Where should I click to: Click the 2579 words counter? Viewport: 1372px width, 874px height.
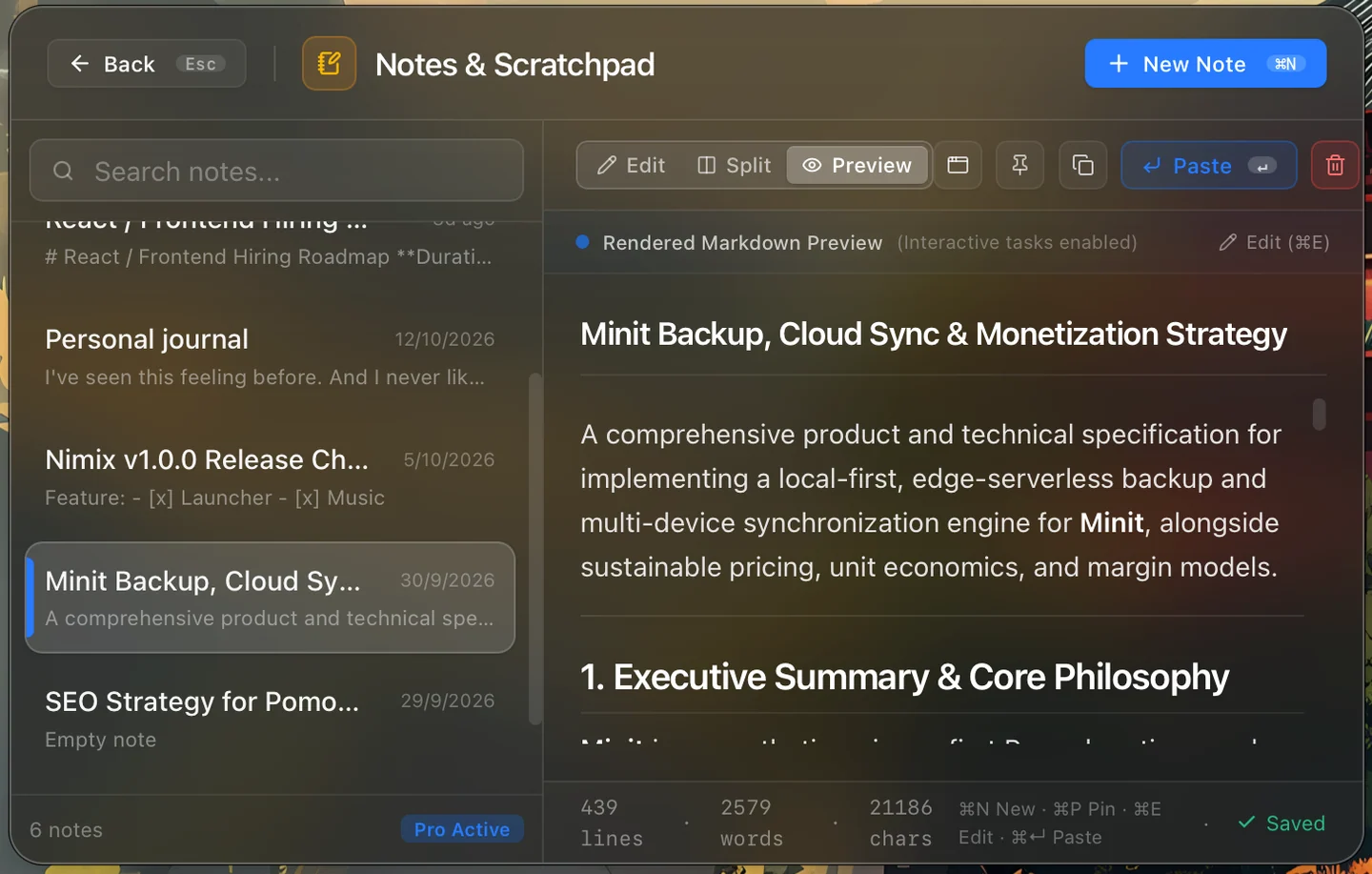tap(752, 823)
